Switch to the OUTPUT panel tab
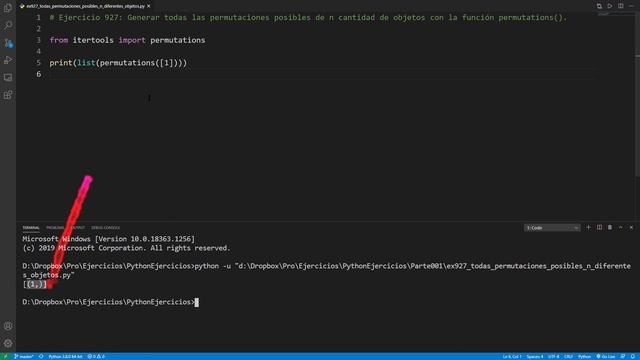Viewport: 640px width, 360px height. 78,228
